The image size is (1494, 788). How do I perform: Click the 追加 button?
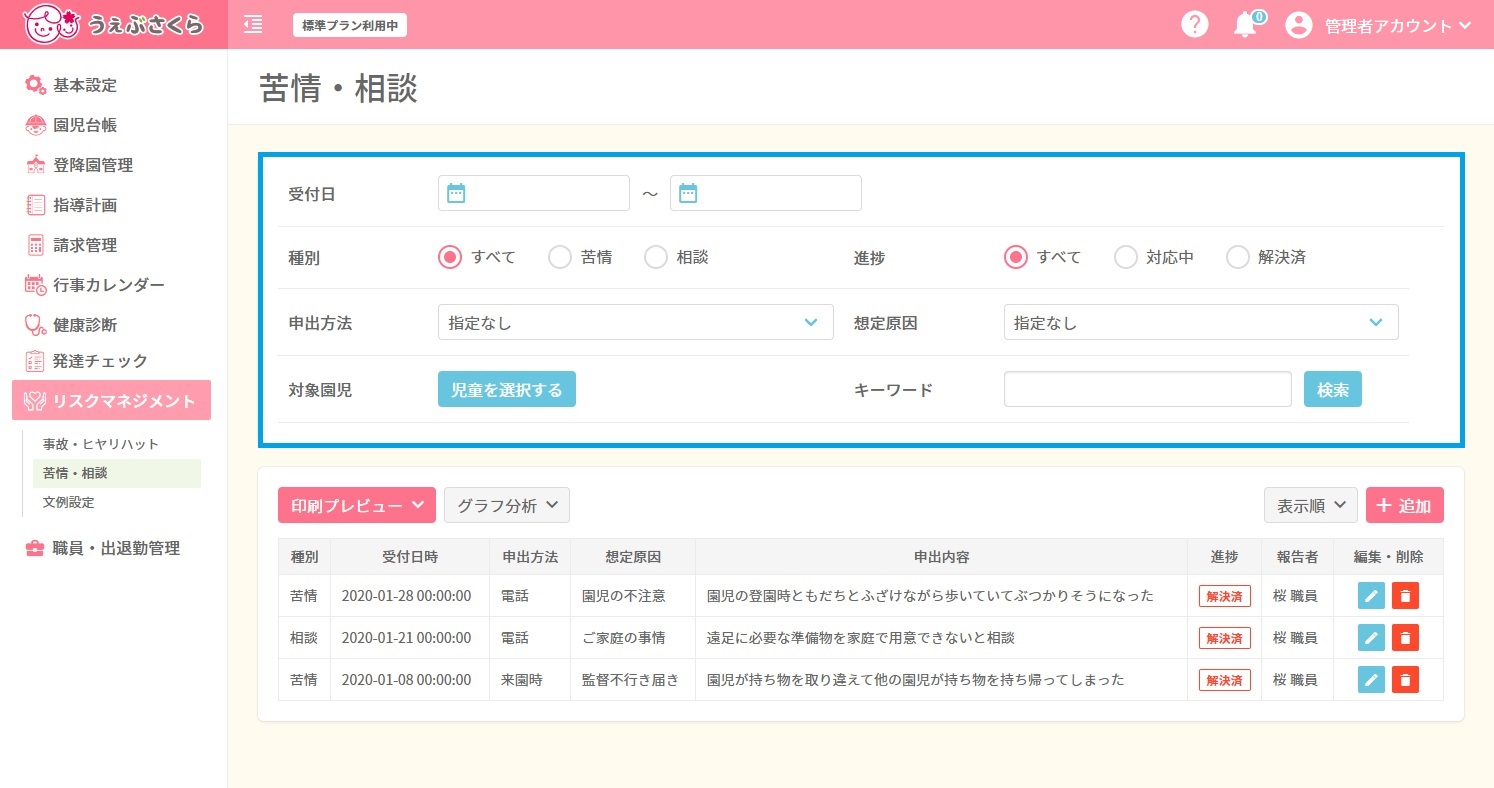tap(1405, 505)
